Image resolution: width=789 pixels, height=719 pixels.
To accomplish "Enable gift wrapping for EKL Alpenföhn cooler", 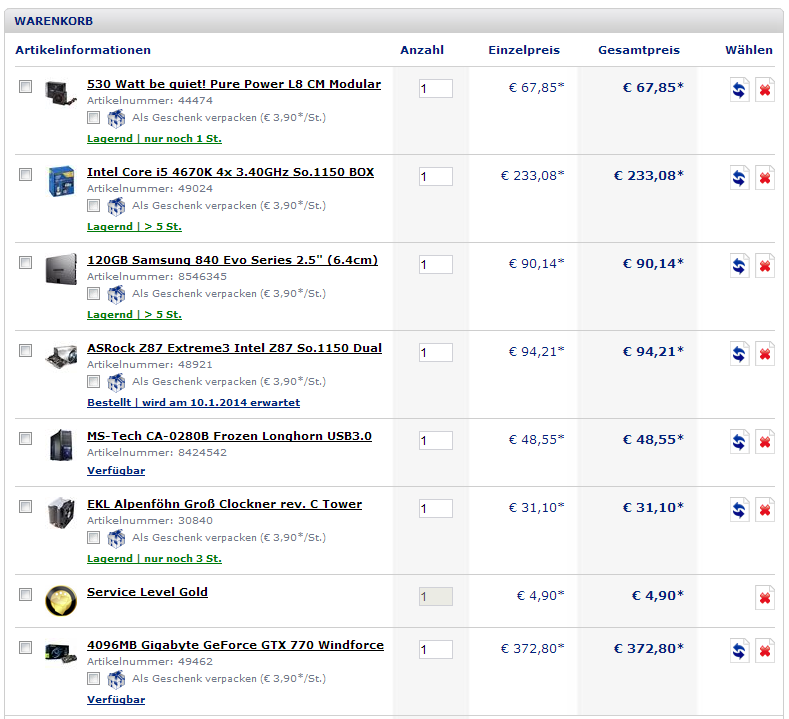I will [93, 537].
